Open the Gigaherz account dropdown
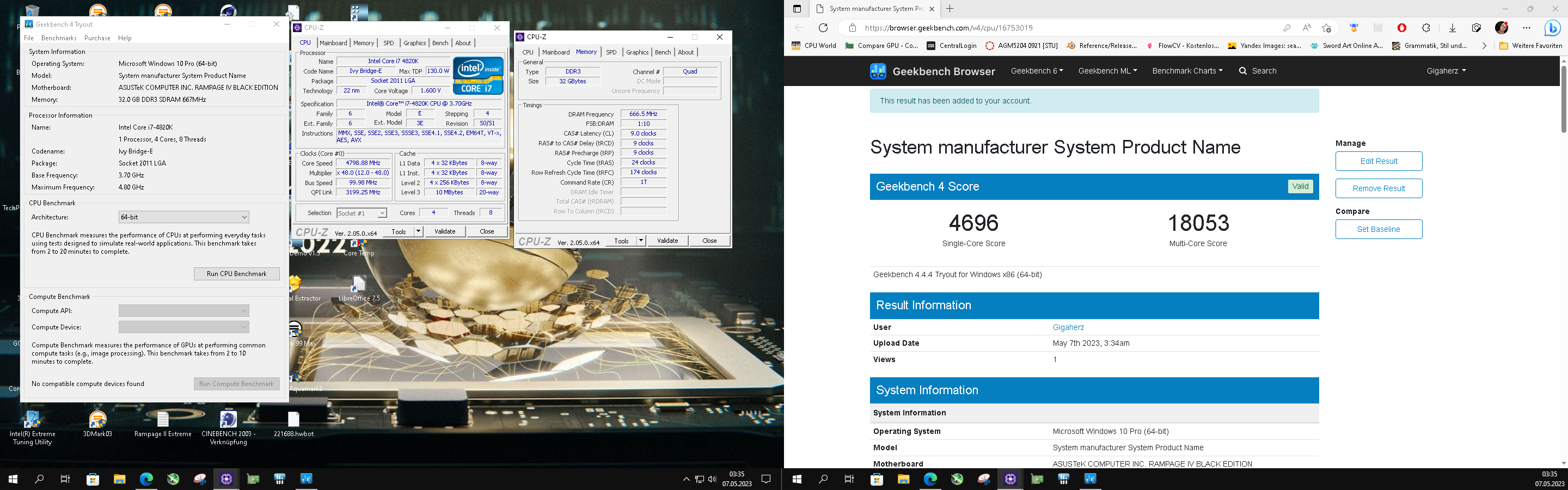Image resolution: width=1568 pixels, height=490 pixels. [1445, 71]
